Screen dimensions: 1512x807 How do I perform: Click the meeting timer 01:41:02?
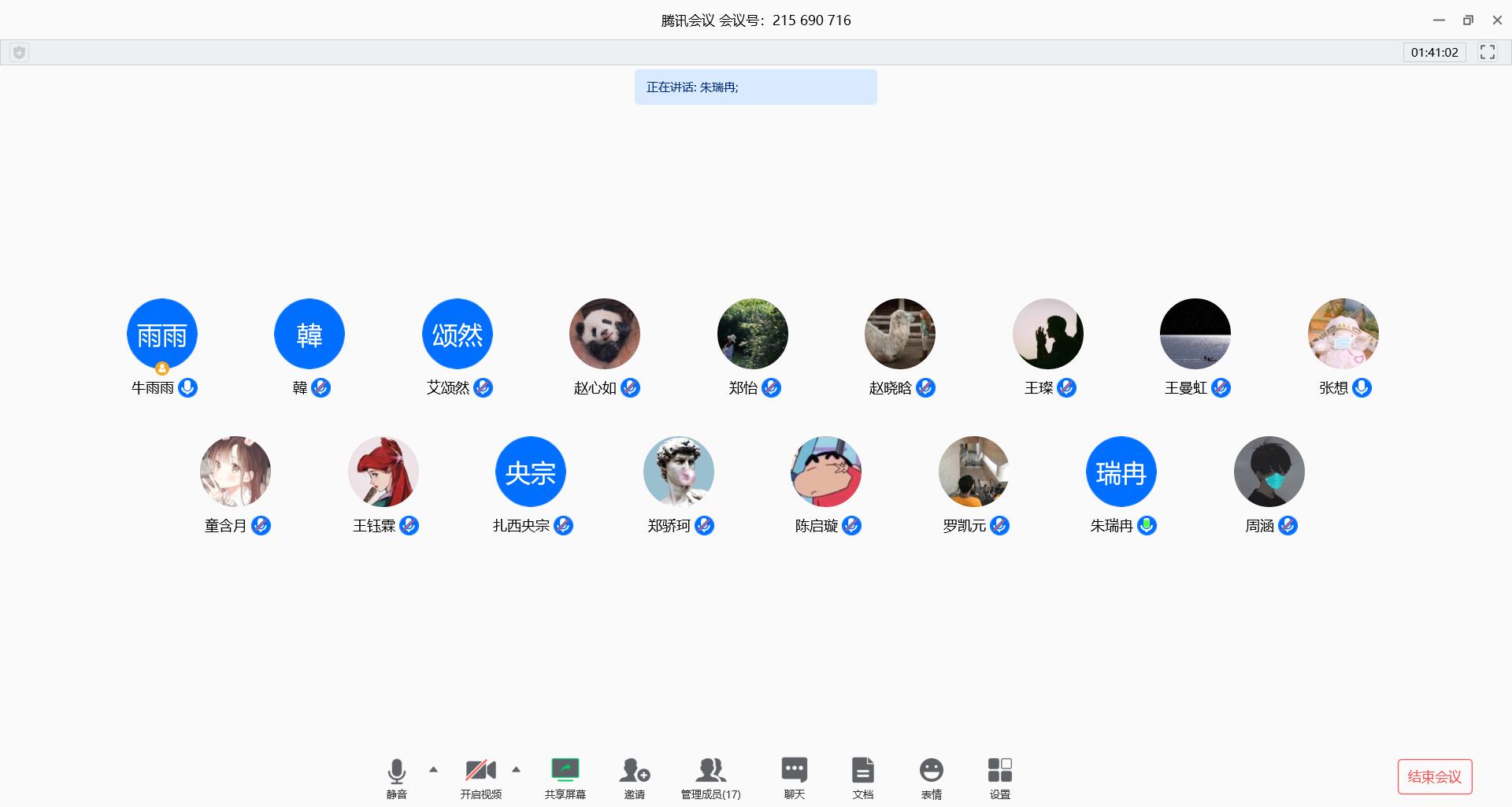pyautogui.click(x=1434, y=53)
